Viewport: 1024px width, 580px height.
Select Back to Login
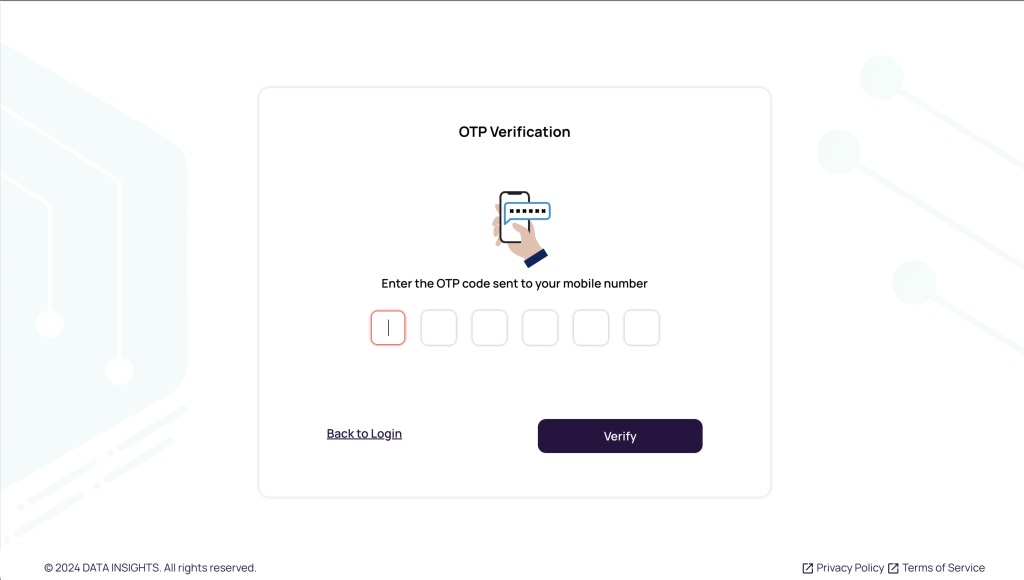pyautogui.click(x=364, y=433)
